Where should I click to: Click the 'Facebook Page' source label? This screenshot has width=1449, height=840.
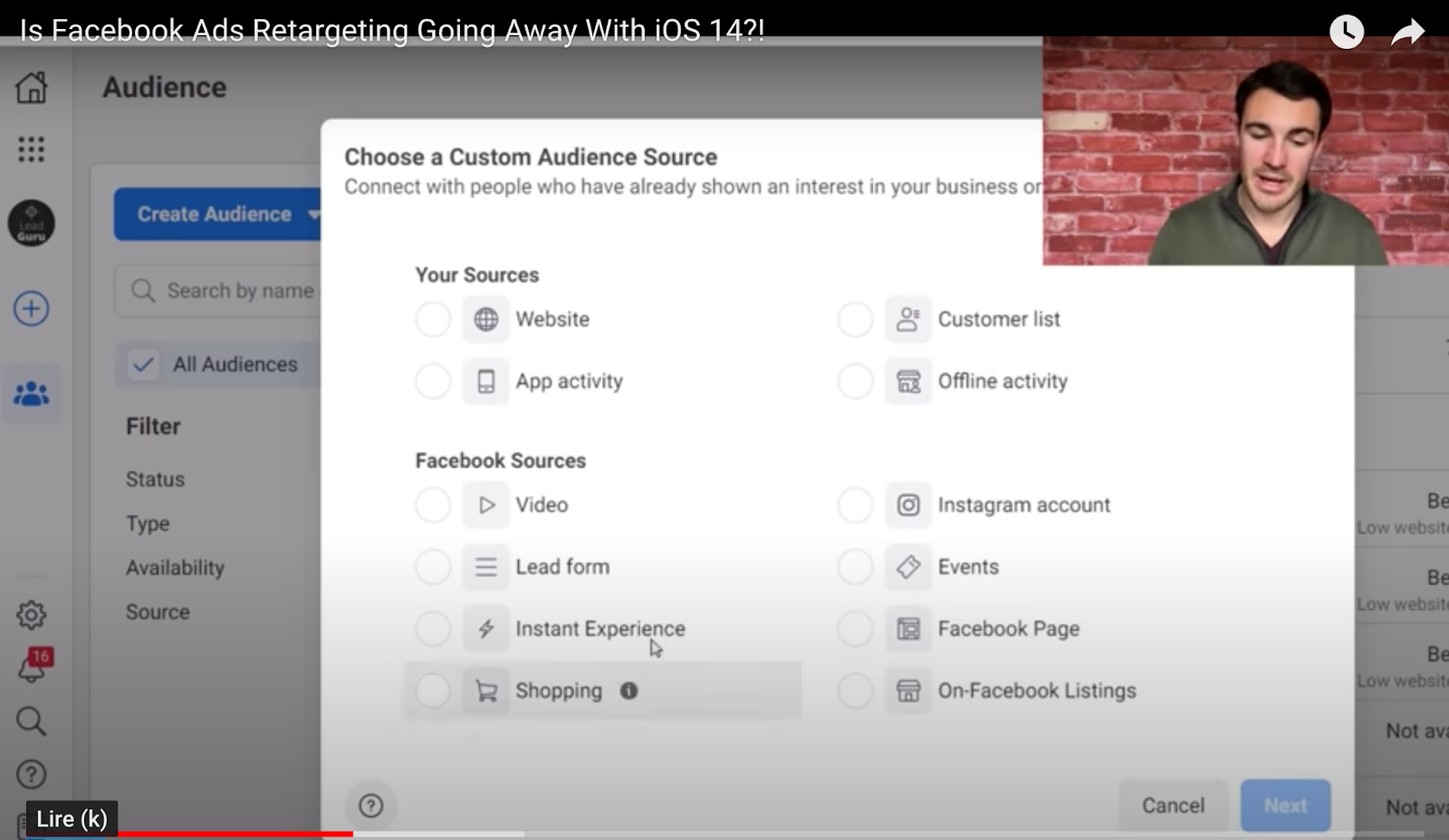pyautogui.click(x=1008, y=628)
